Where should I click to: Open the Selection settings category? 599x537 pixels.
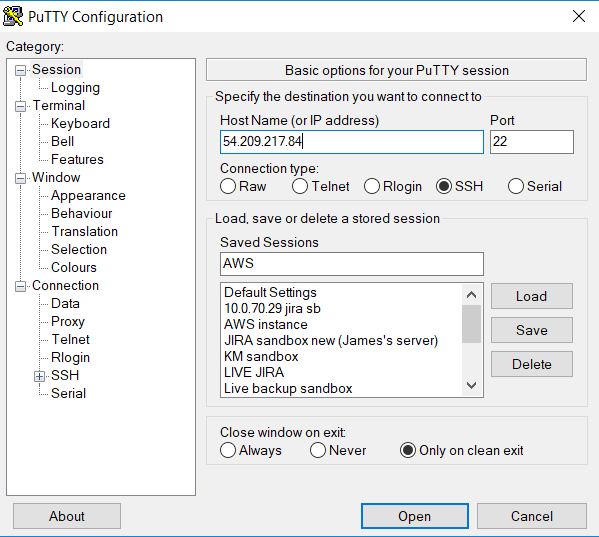coord(79,249)
